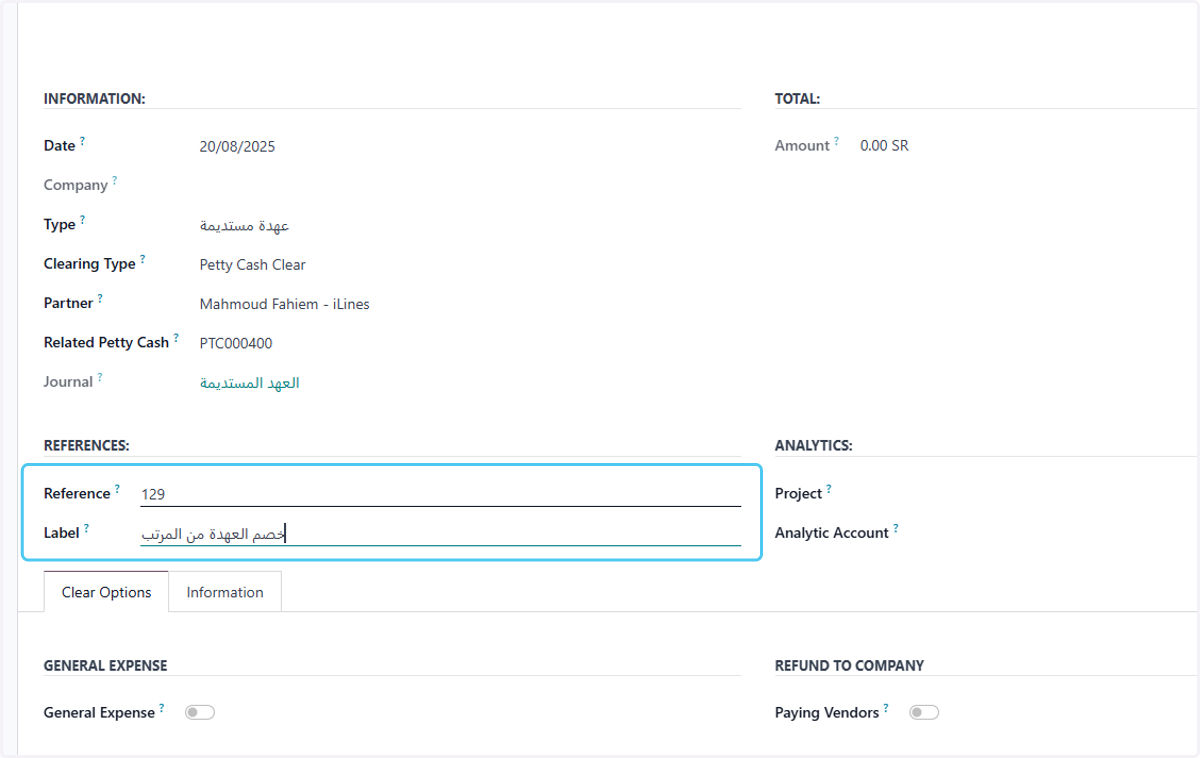This screenshot has width=1200, height=758.
Task: Enable the Paying Vendors switch
Action: (924, 712)
